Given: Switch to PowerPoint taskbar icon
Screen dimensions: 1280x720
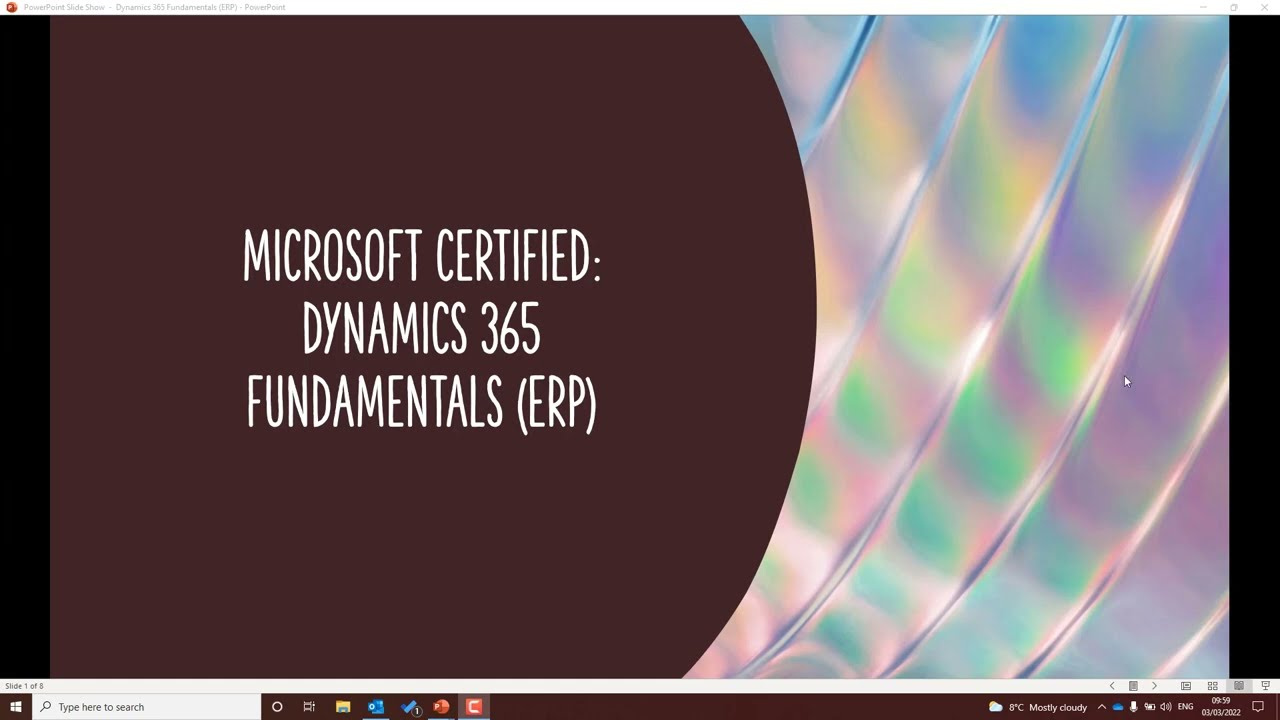Looking at the screenshot, I should tap(441, 707).
